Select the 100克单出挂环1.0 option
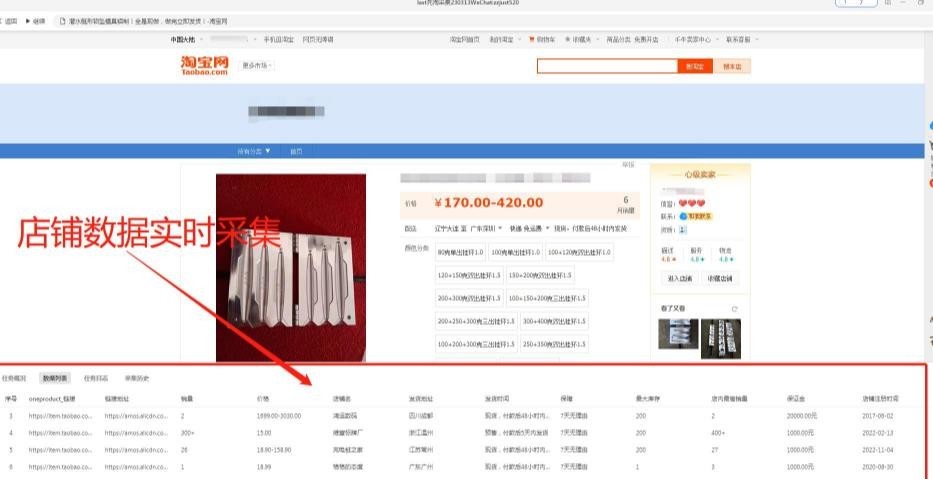 [x=515, y=252]
